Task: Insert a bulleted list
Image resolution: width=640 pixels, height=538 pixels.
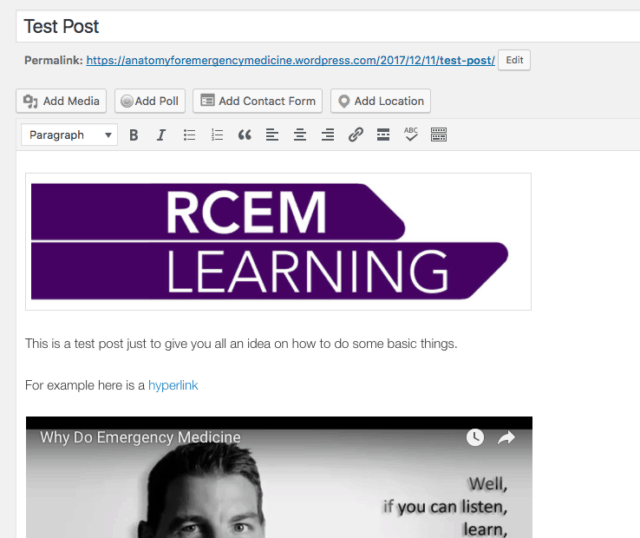Action: [189, 135]
